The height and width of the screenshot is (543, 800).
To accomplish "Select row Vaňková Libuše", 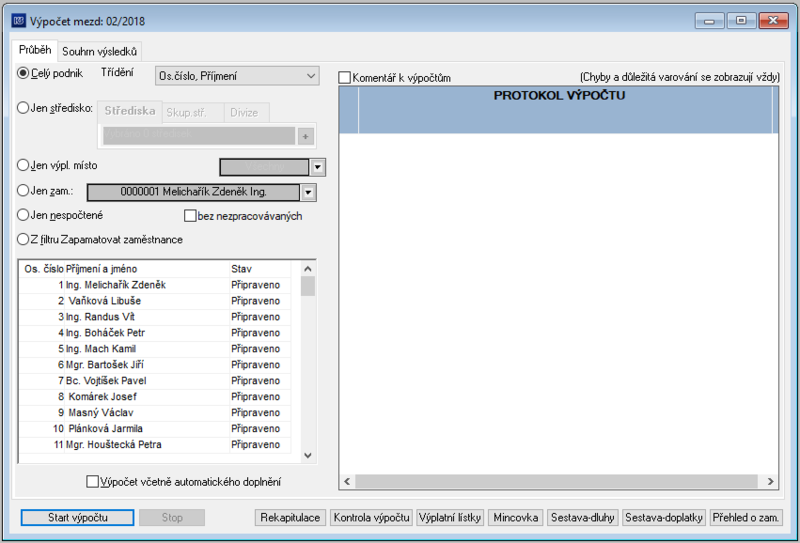I will coord(155,301).
